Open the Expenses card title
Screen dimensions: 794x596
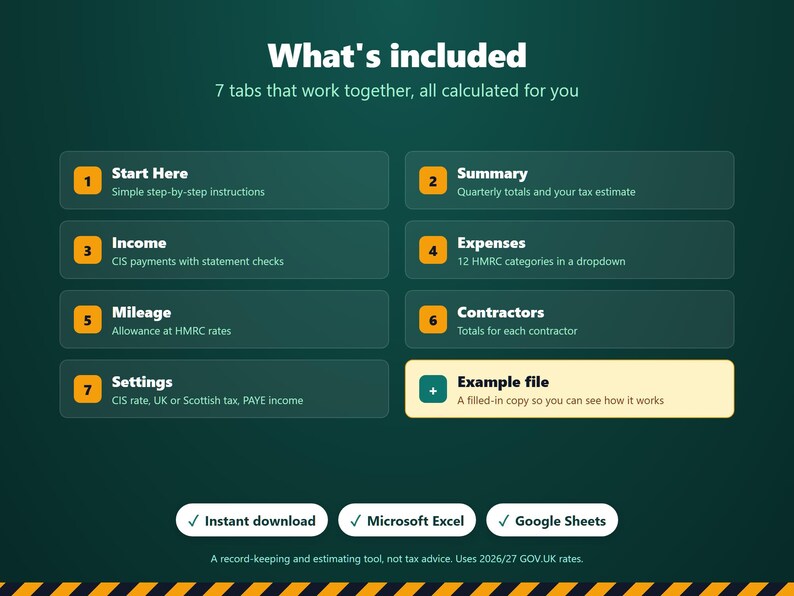coord(491,243)
